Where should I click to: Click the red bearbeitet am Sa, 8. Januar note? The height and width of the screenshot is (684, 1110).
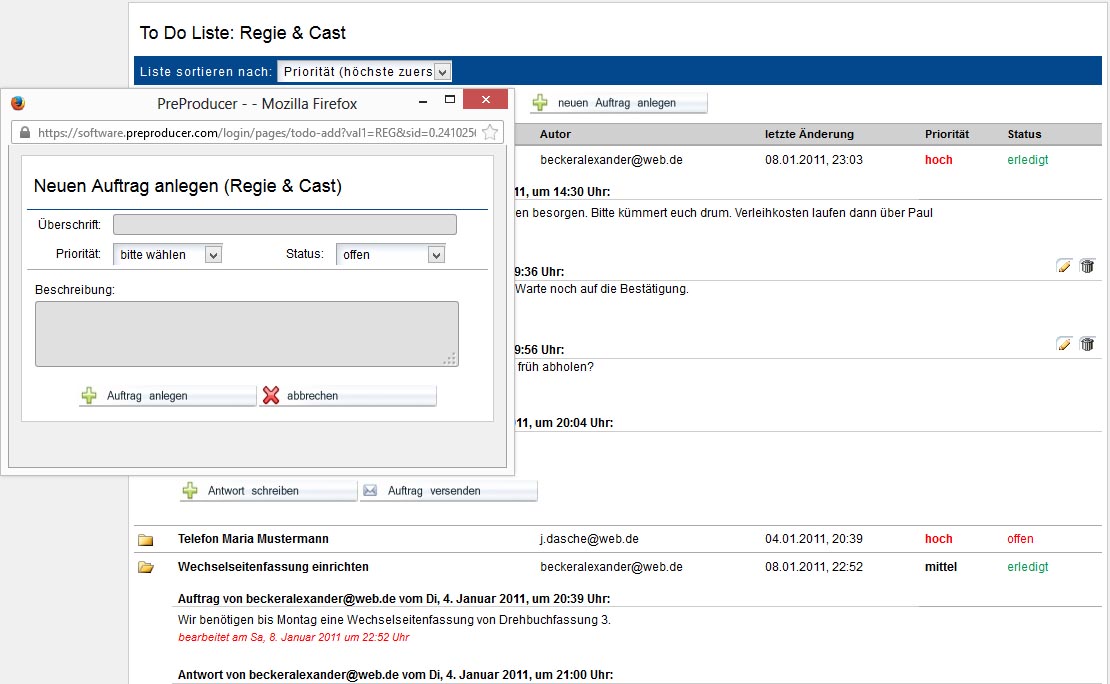[x=294, y=637]
